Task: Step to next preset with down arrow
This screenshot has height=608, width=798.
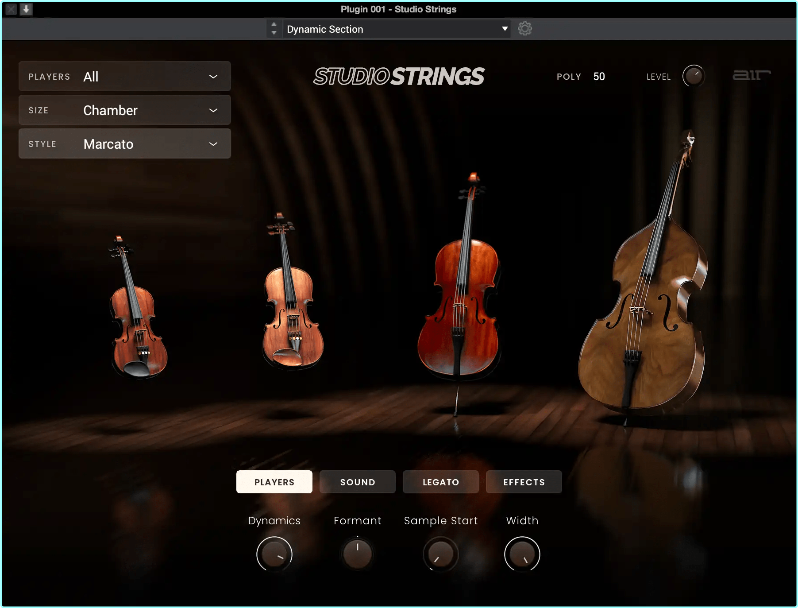Action: (274, 33)
